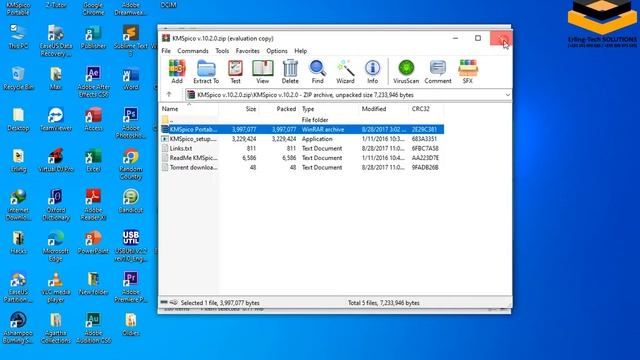The image size is (640, 360).
Task: Click the drive icon in WinRAR status bar
Action: [x=164, y=302]
